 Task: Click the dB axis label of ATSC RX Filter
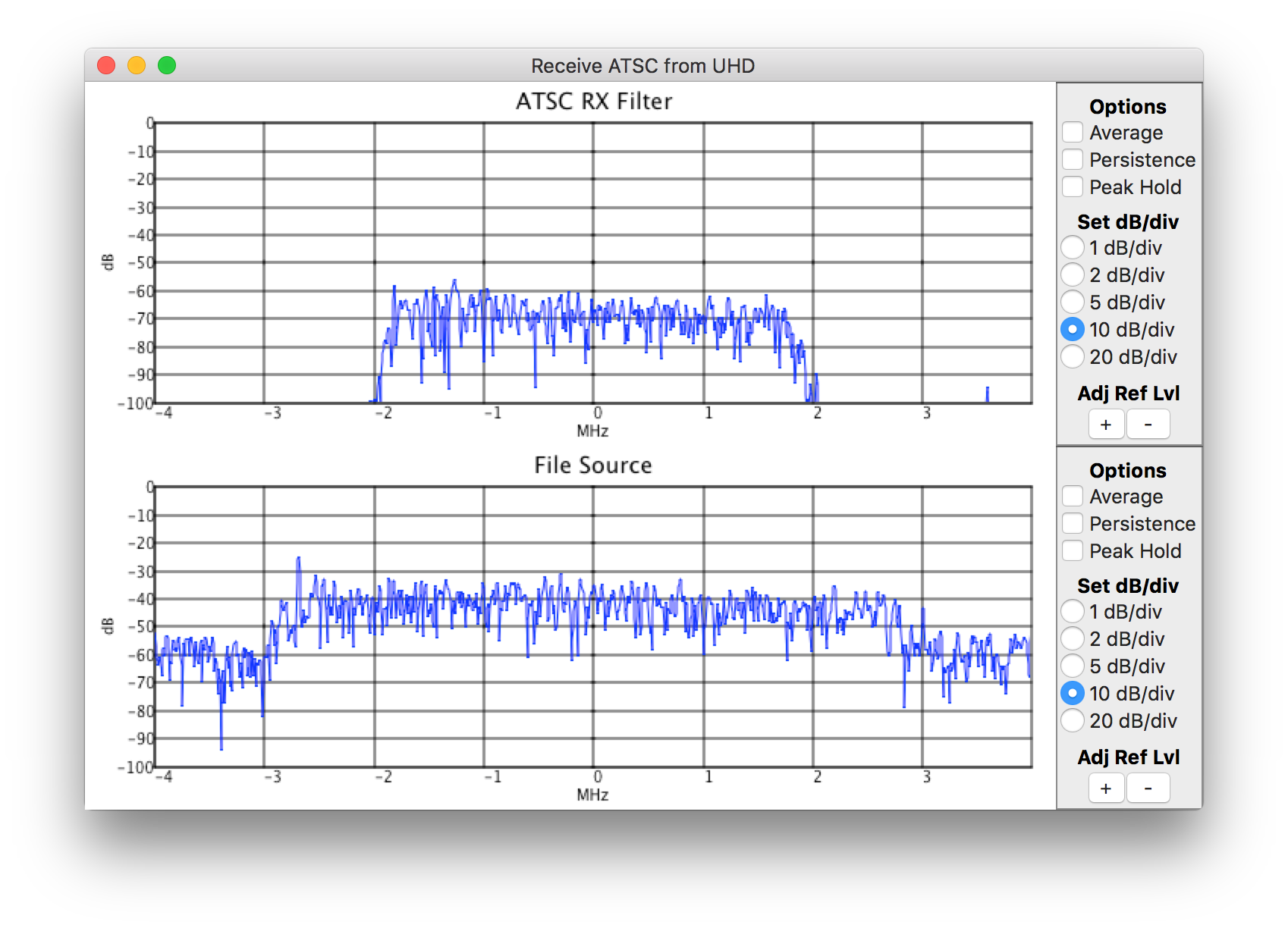click(x=108, y=262)
